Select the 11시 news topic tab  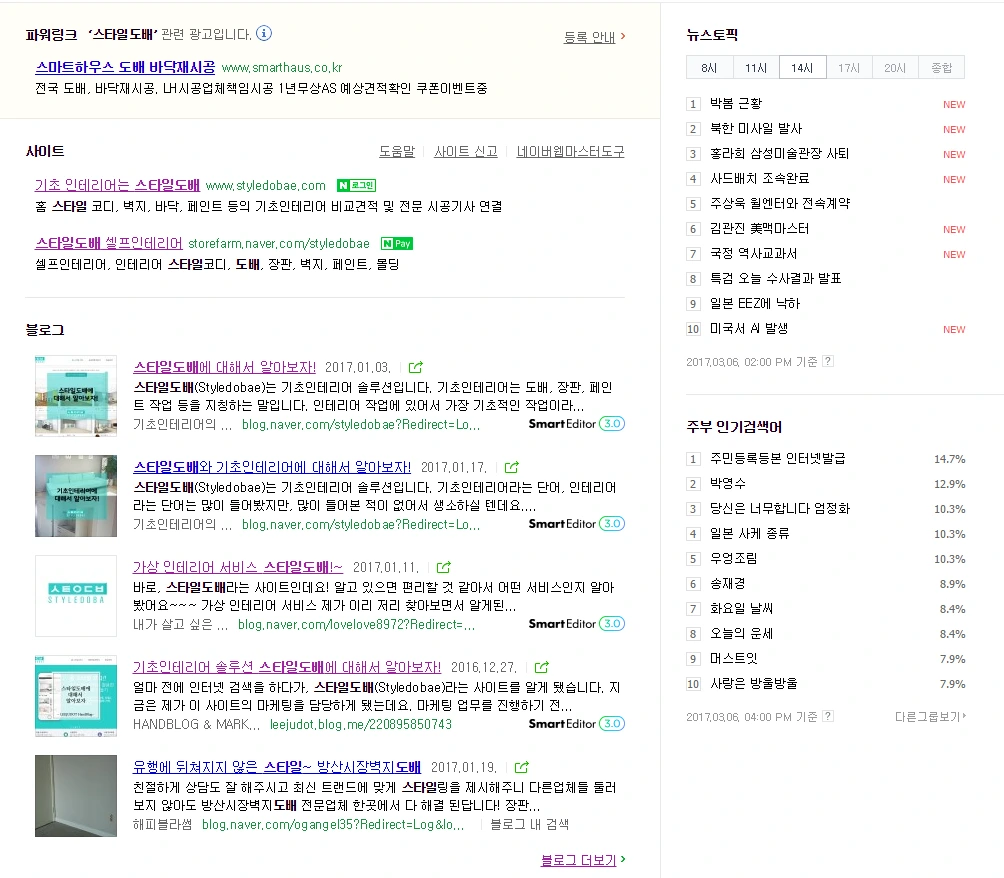(756, 67)
